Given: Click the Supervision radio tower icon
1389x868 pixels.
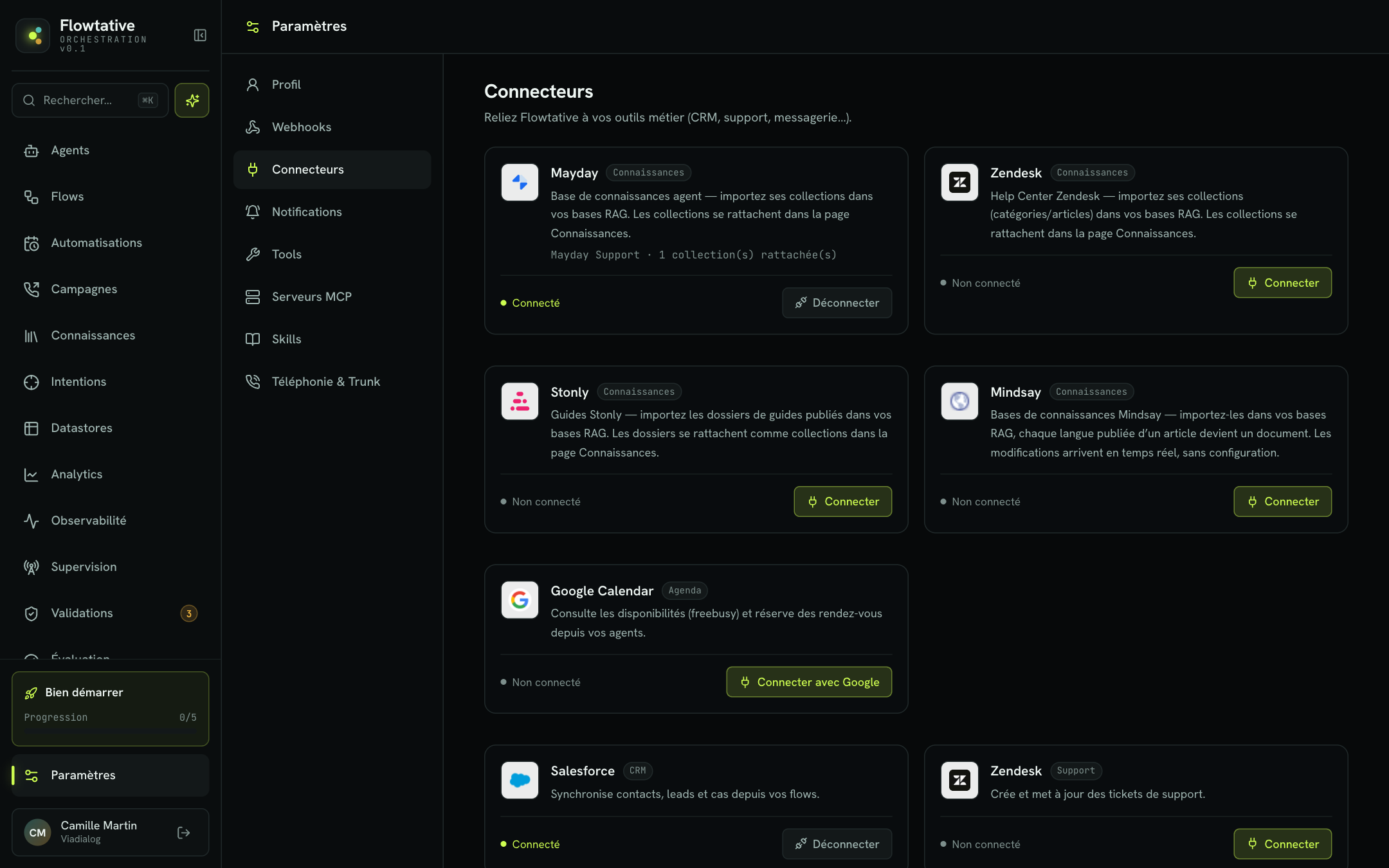Looking at the screenshot, I should tap(32, 567).
